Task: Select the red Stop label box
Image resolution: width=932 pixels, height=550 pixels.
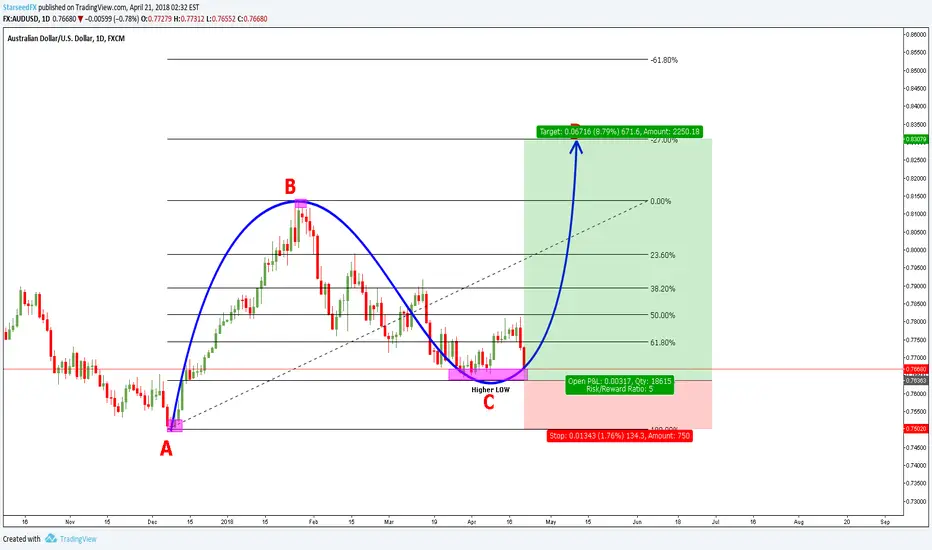Action: [619, 436]
